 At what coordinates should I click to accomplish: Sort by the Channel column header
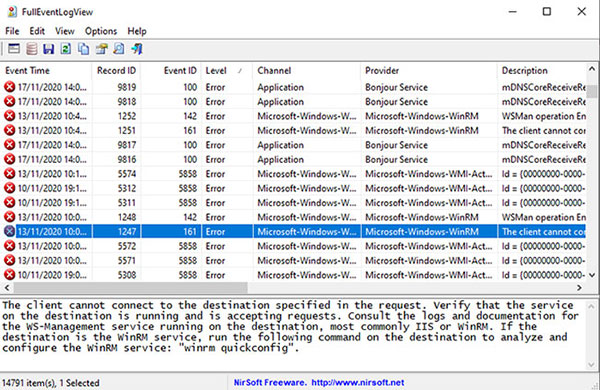[x=307, y=70]
